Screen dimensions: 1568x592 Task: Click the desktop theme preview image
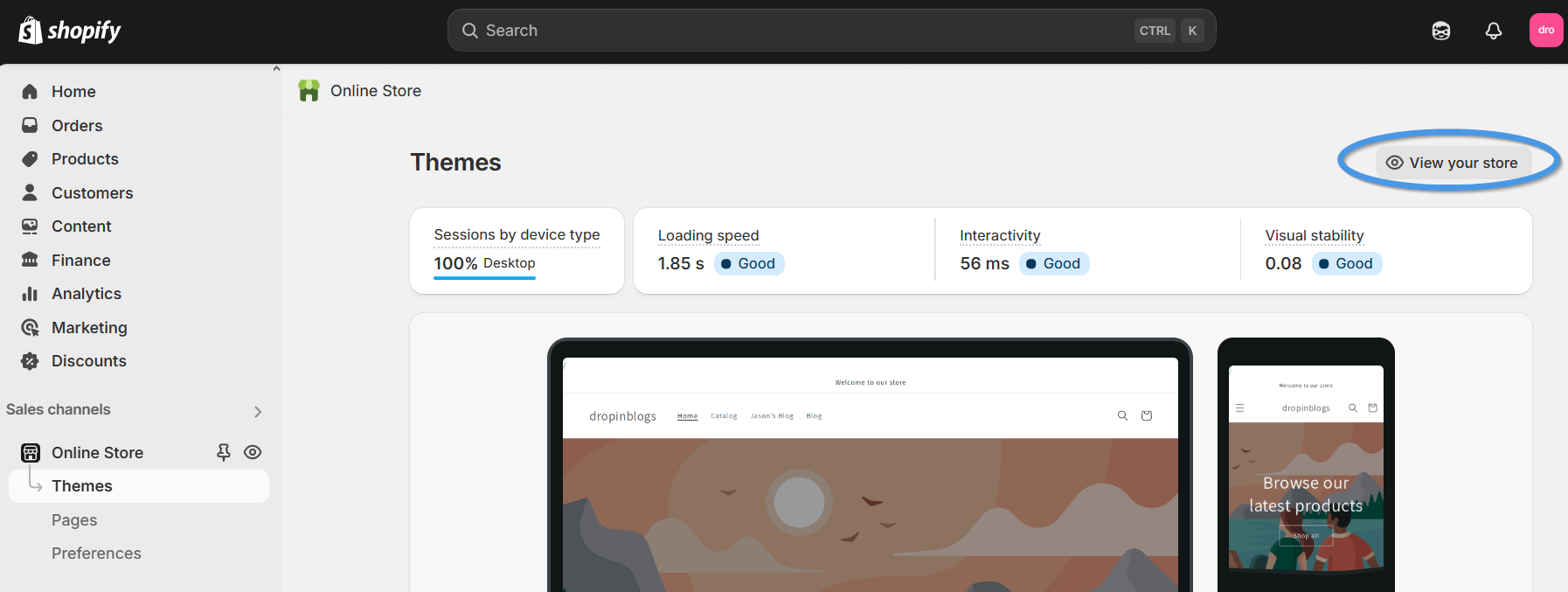pos(870,475)
